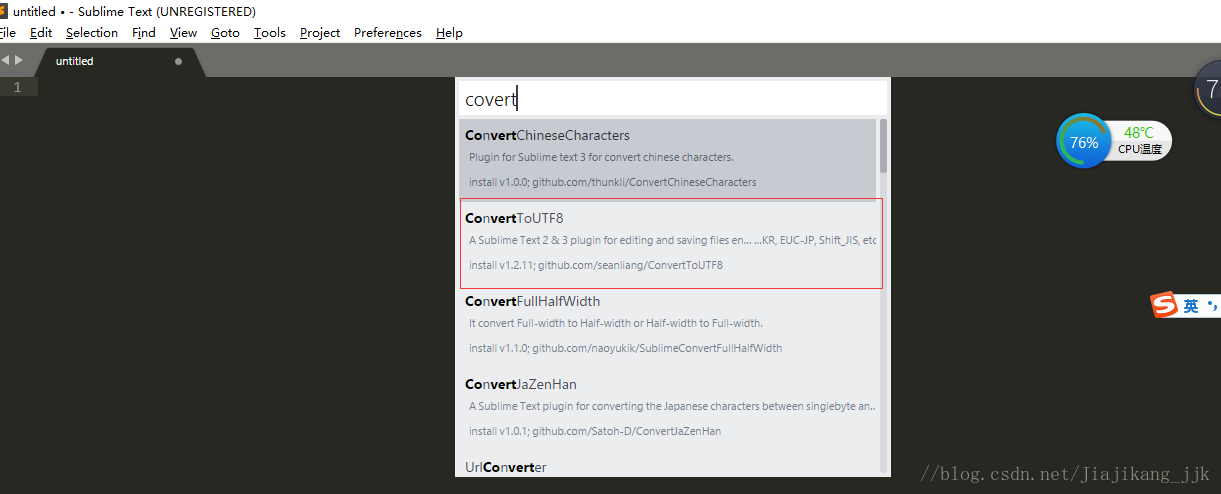Open the File menu
Image resolution: width=1221 pixels, height=494 pixels.
pyautogui.click(x=8, y=32)
